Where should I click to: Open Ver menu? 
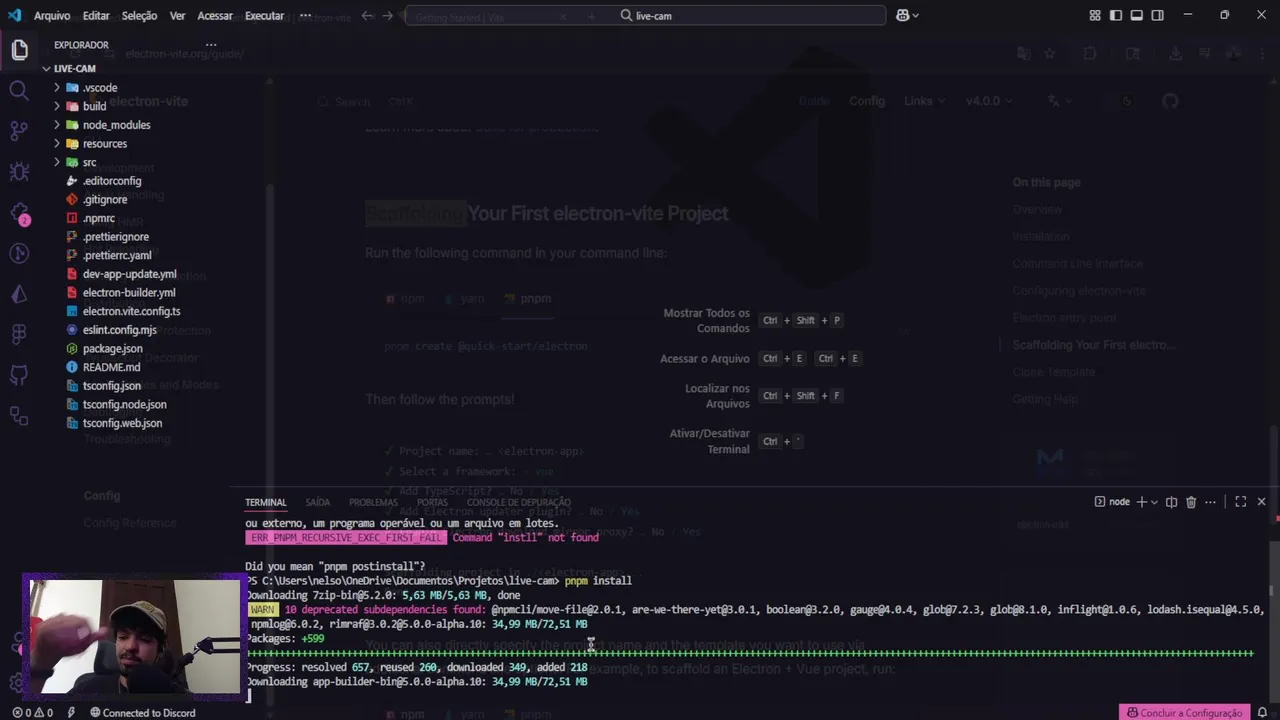177,16
